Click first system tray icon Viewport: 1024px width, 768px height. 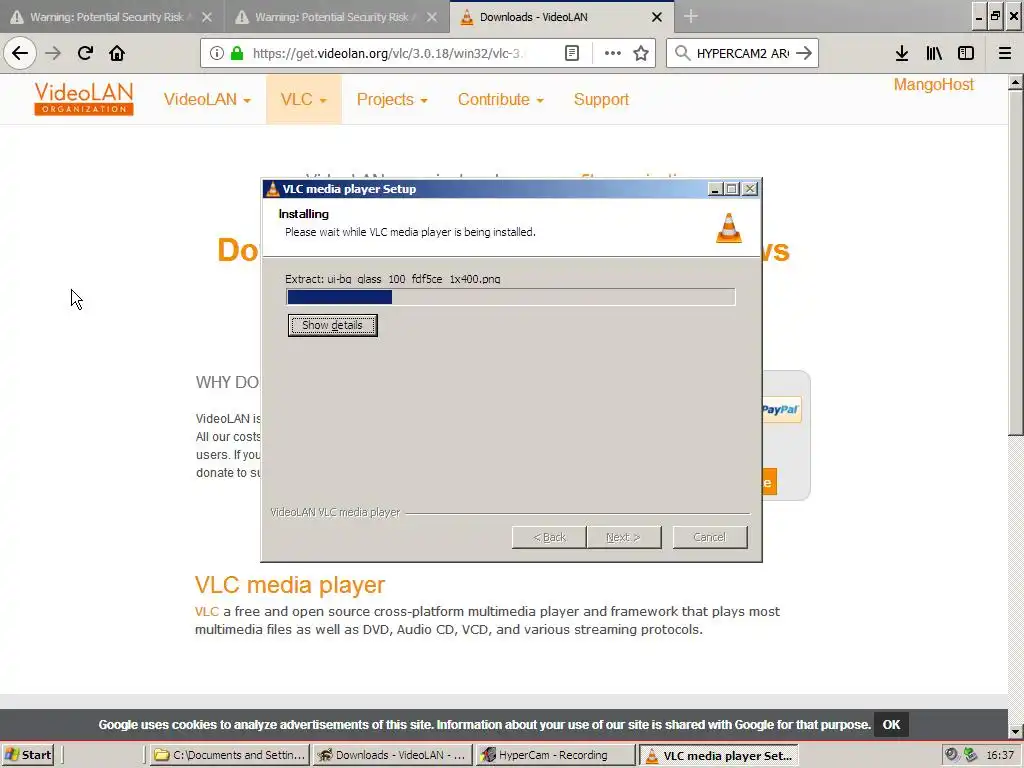952,755
